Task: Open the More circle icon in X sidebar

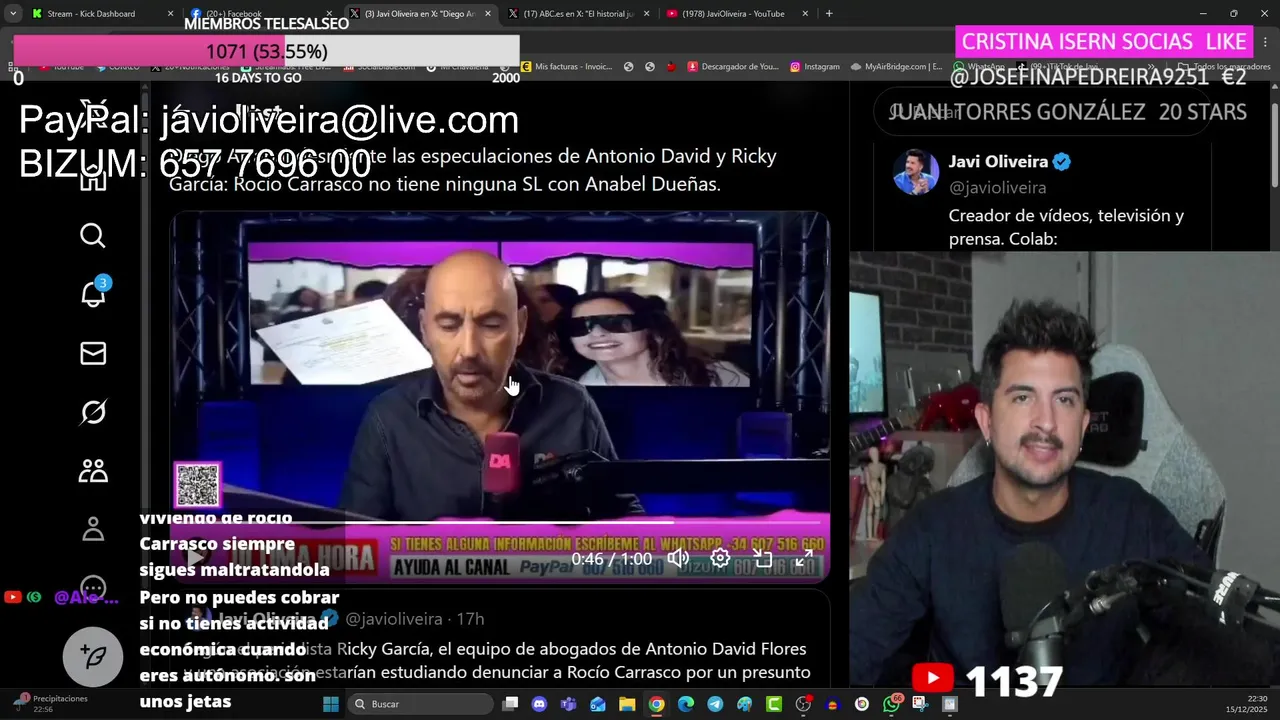Action: (x=93, y=588)
